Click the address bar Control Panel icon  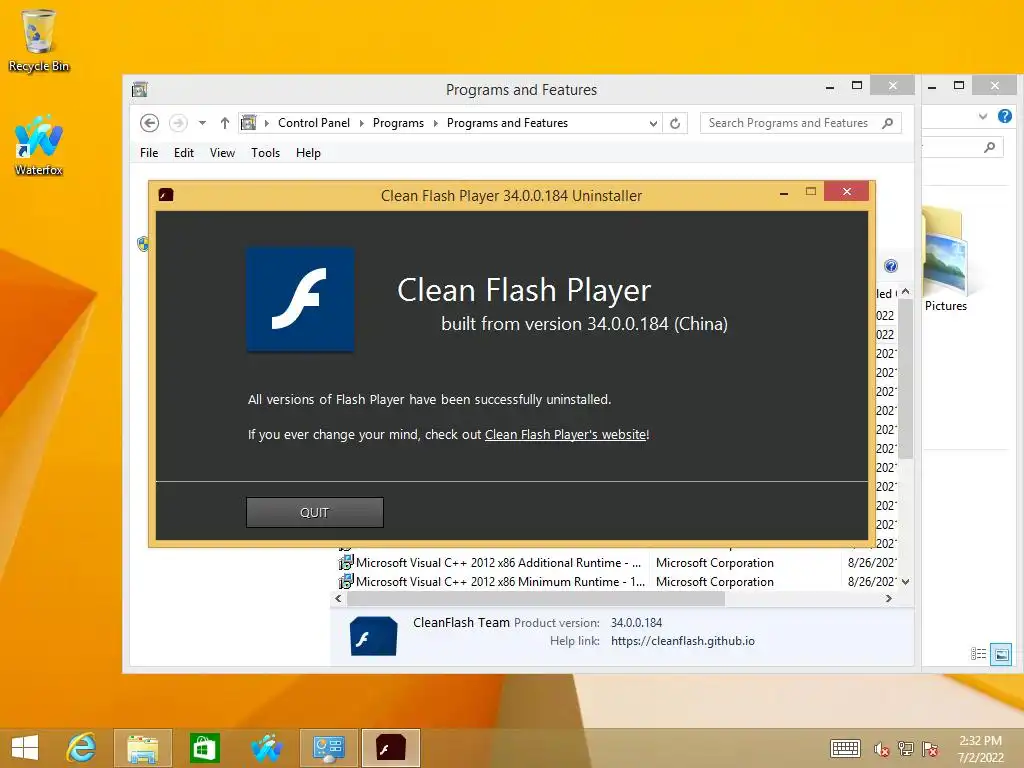(249, 122)
